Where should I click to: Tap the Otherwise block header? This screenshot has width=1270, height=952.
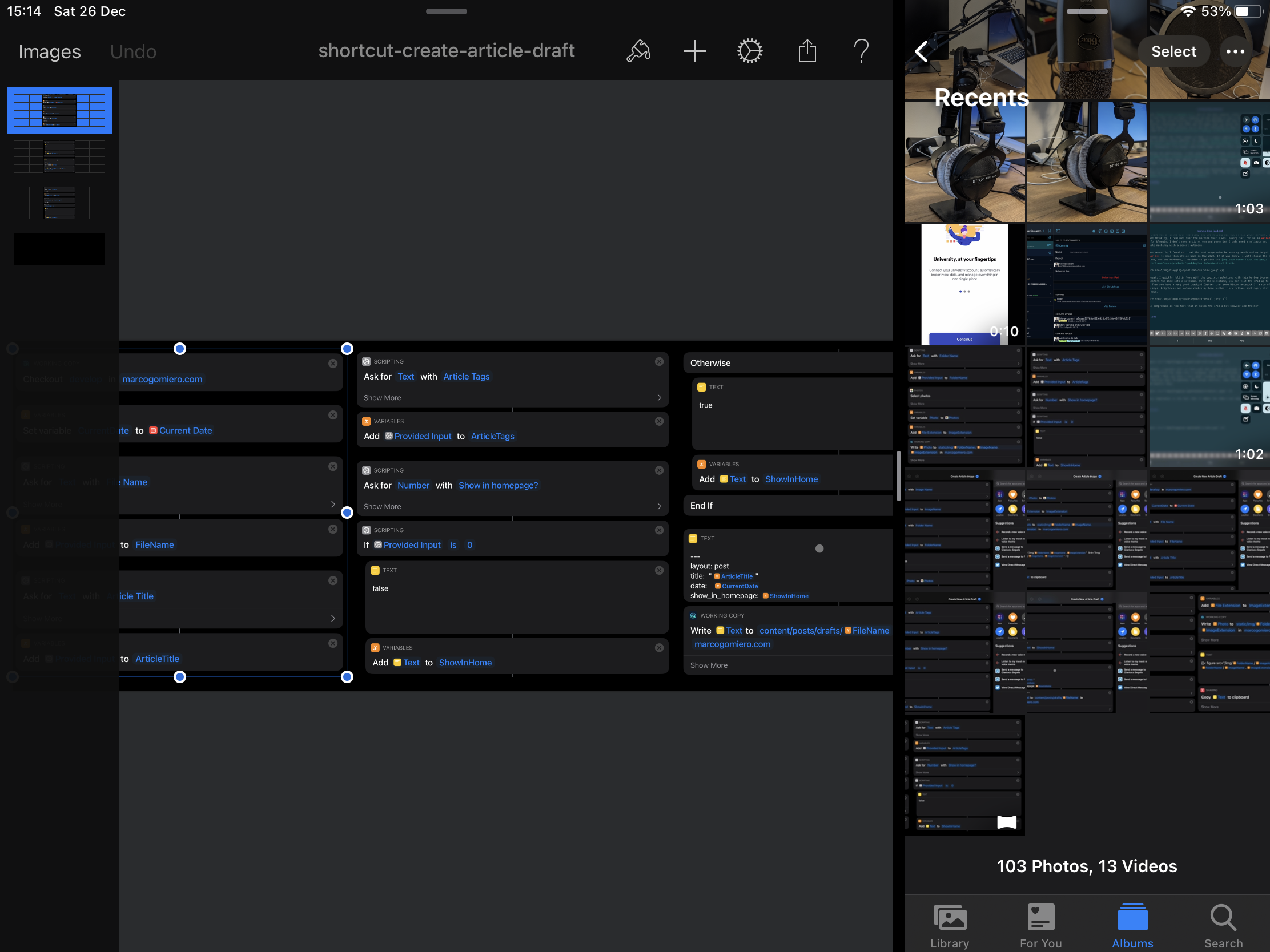click(x=787, y=362)
